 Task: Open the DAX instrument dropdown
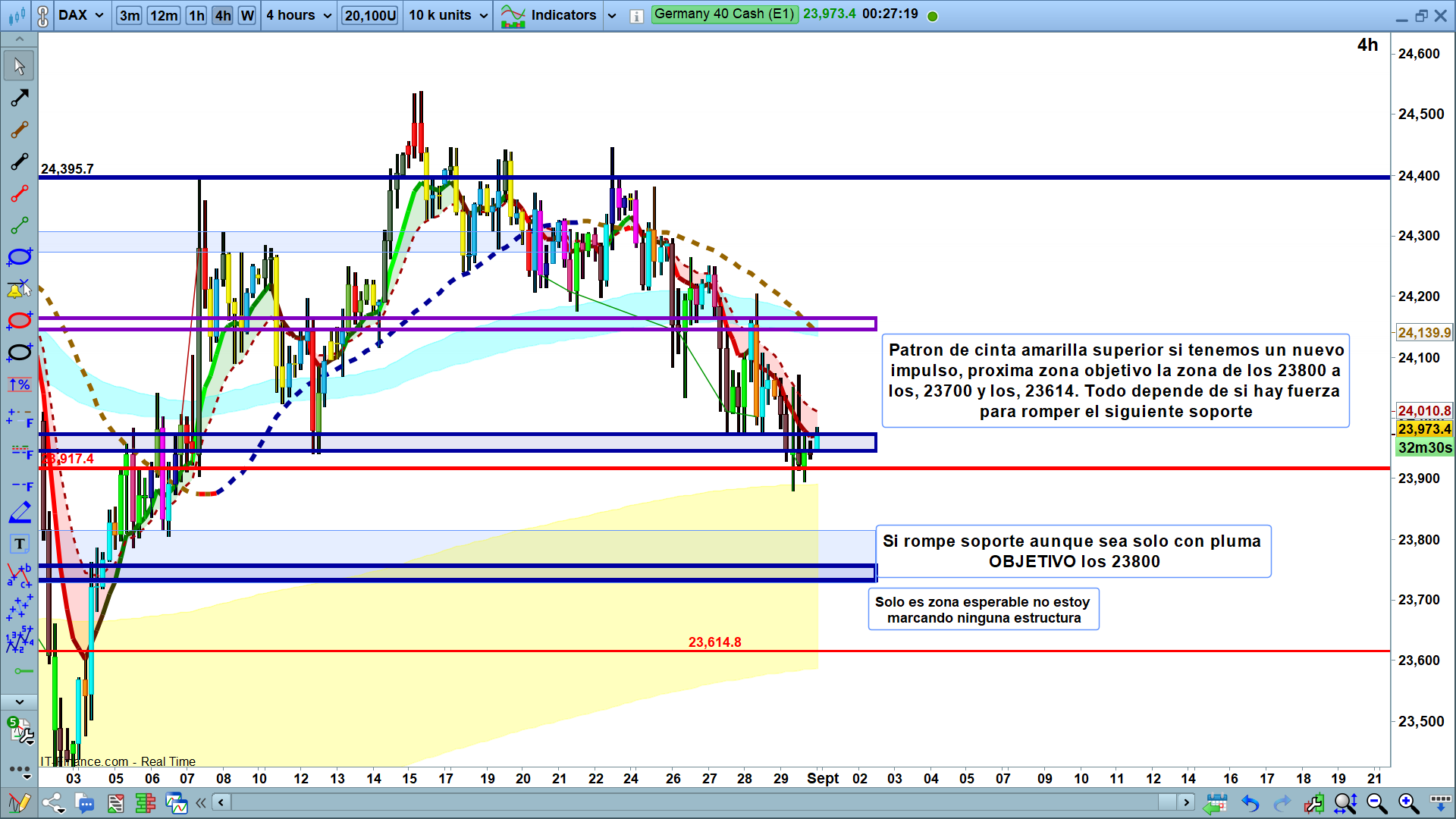pyautogui.click(x=81, y=15)
